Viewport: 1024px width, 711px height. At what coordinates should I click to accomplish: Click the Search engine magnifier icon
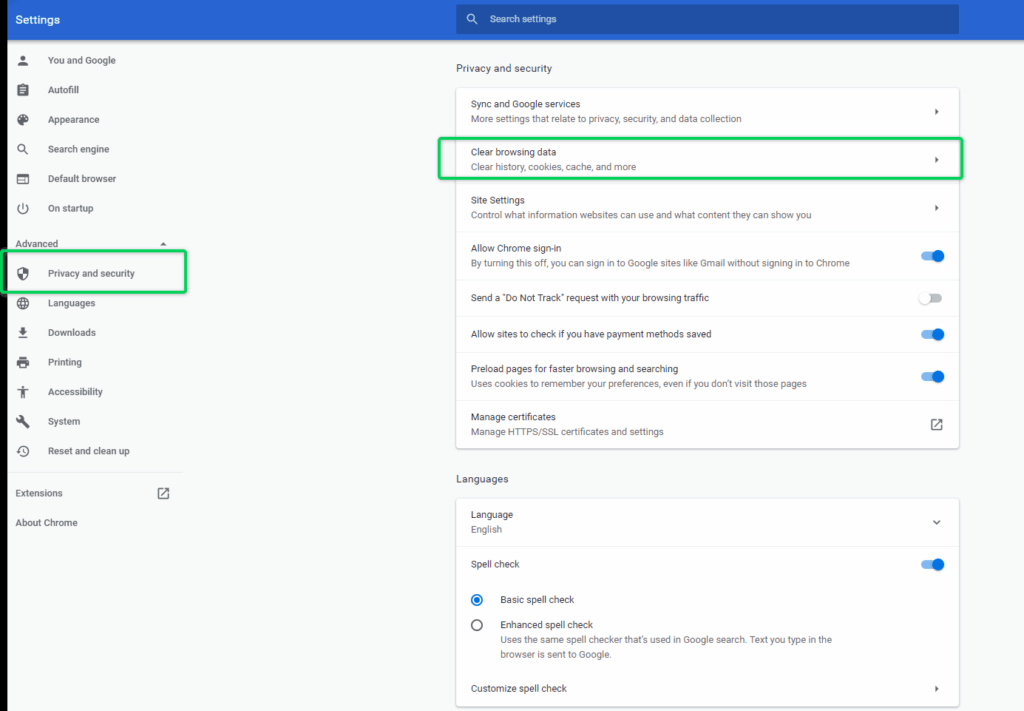pos(23,150)
